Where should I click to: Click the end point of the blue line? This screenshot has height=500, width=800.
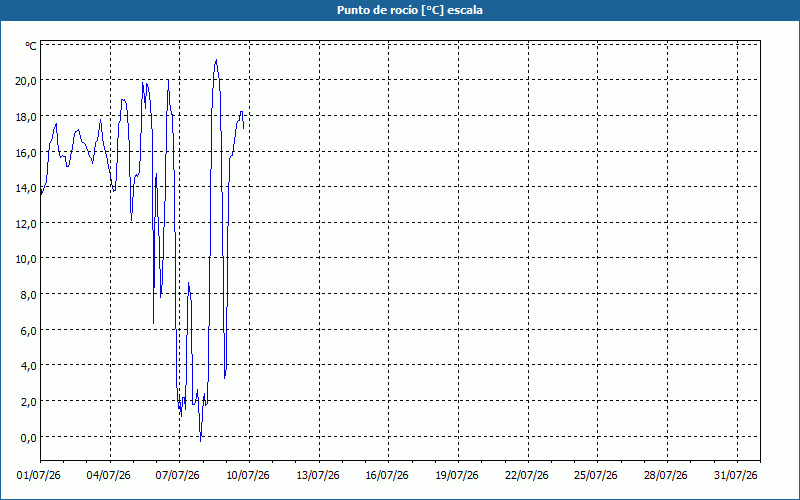tap(243, 128)
